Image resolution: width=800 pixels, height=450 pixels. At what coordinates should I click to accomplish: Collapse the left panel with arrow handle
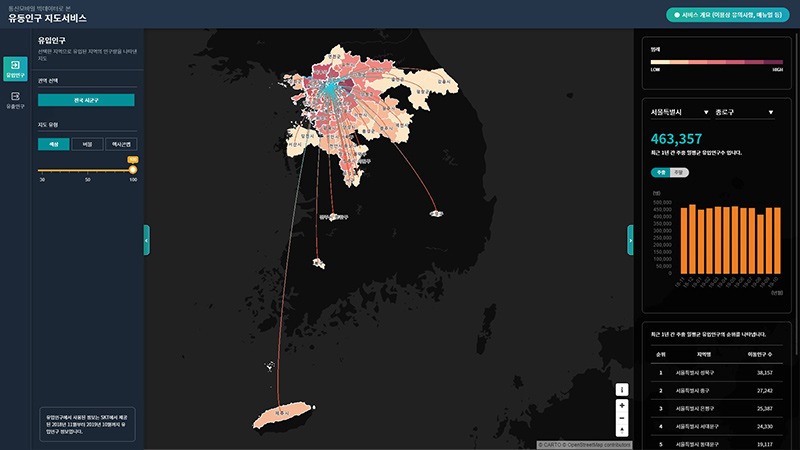point(147,239)
